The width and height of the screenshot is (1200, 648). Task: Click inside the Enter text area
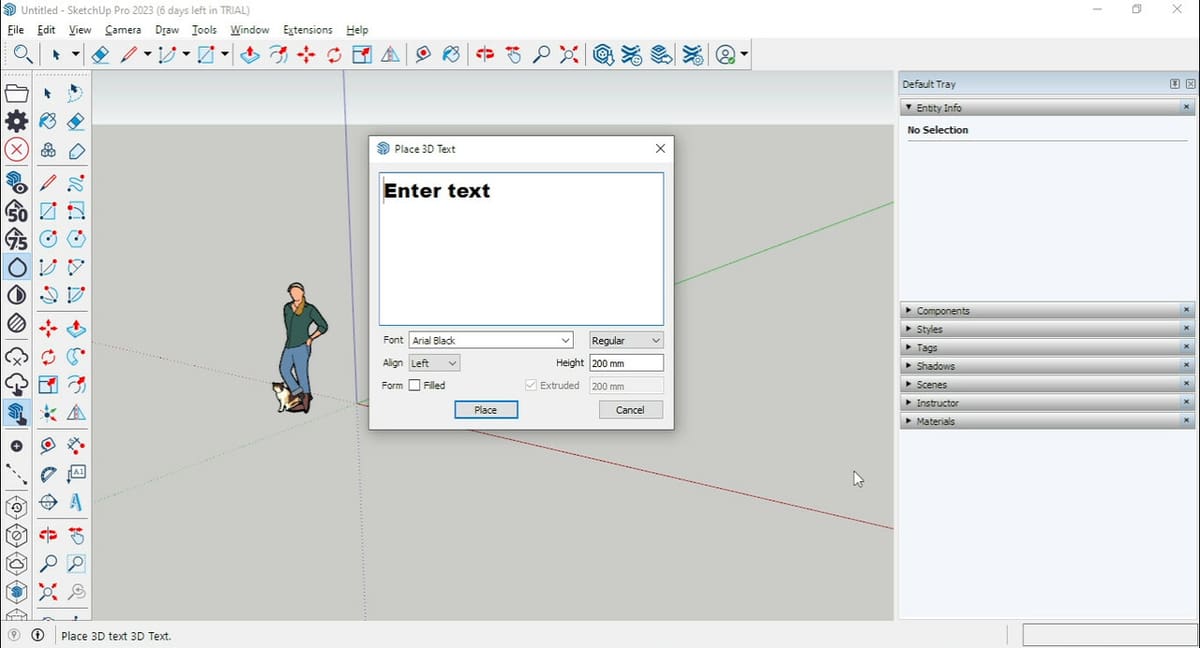pyautogui.click(x=521, y=248)
